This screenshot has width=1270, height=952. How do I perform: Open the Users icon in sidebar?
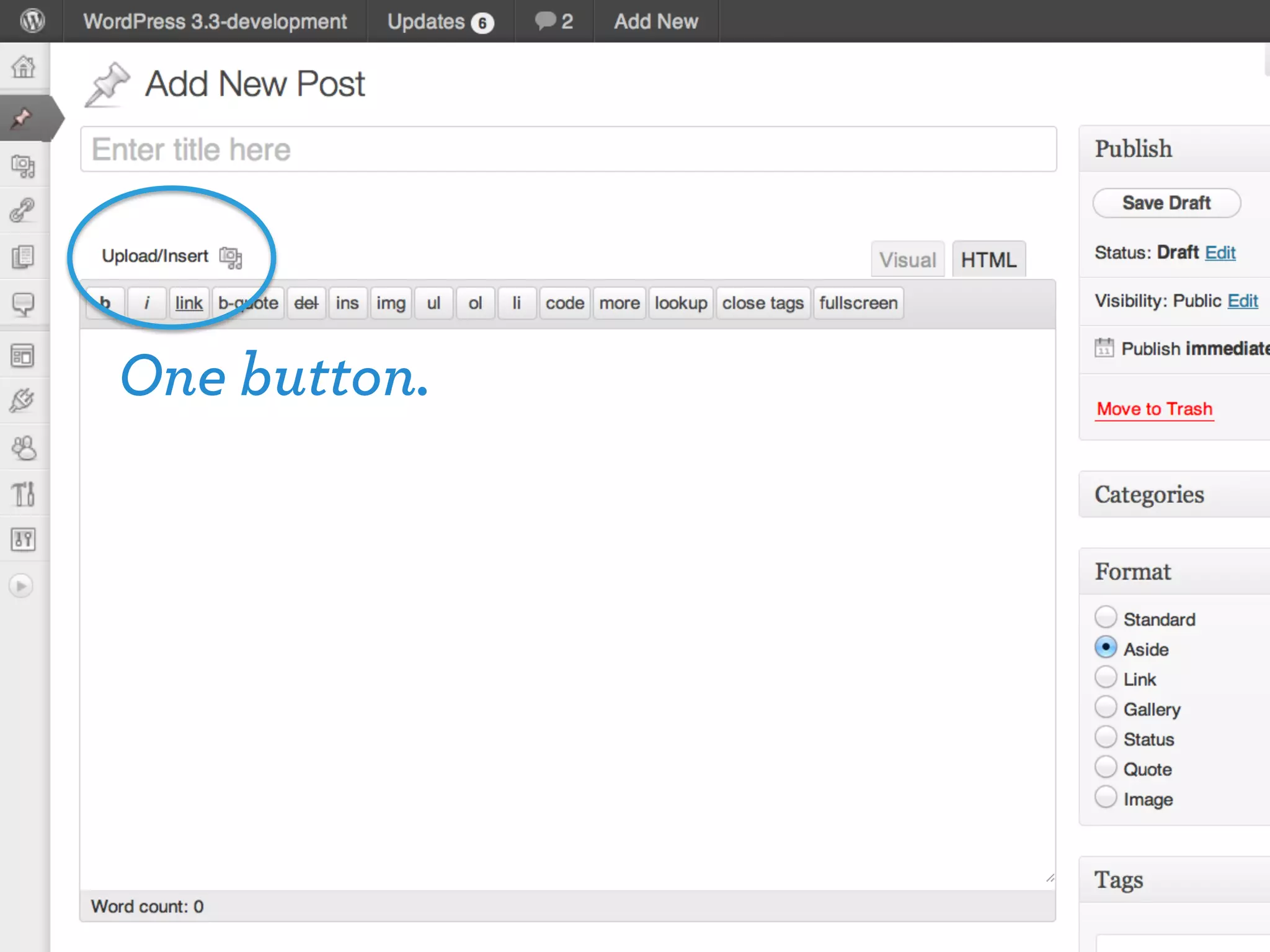24,447
